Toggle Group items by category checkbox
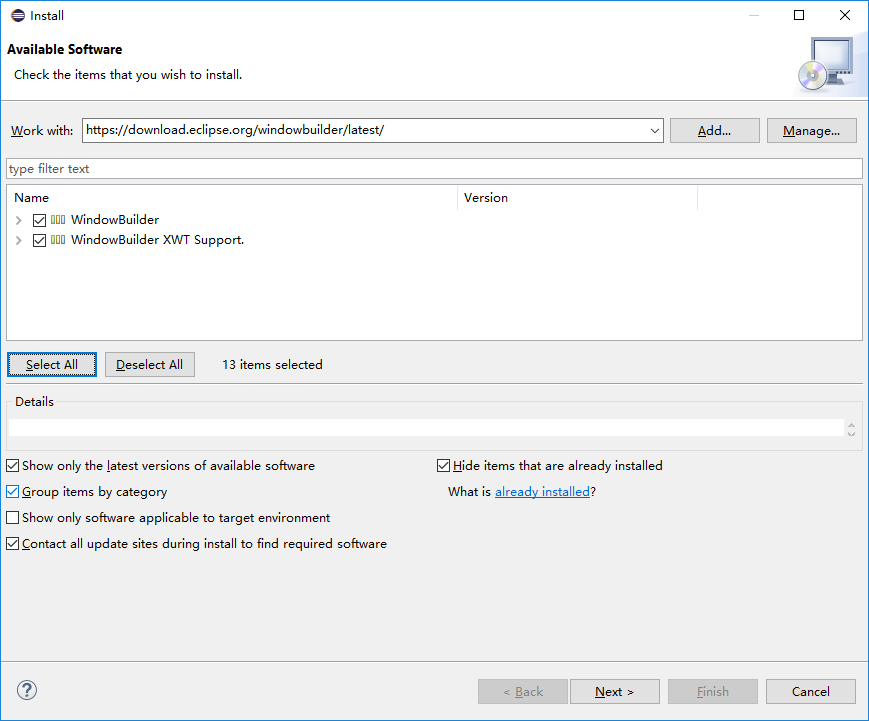The height and width of the screenshot is (721, 869). pyautogui.click(x=13, y=492)
